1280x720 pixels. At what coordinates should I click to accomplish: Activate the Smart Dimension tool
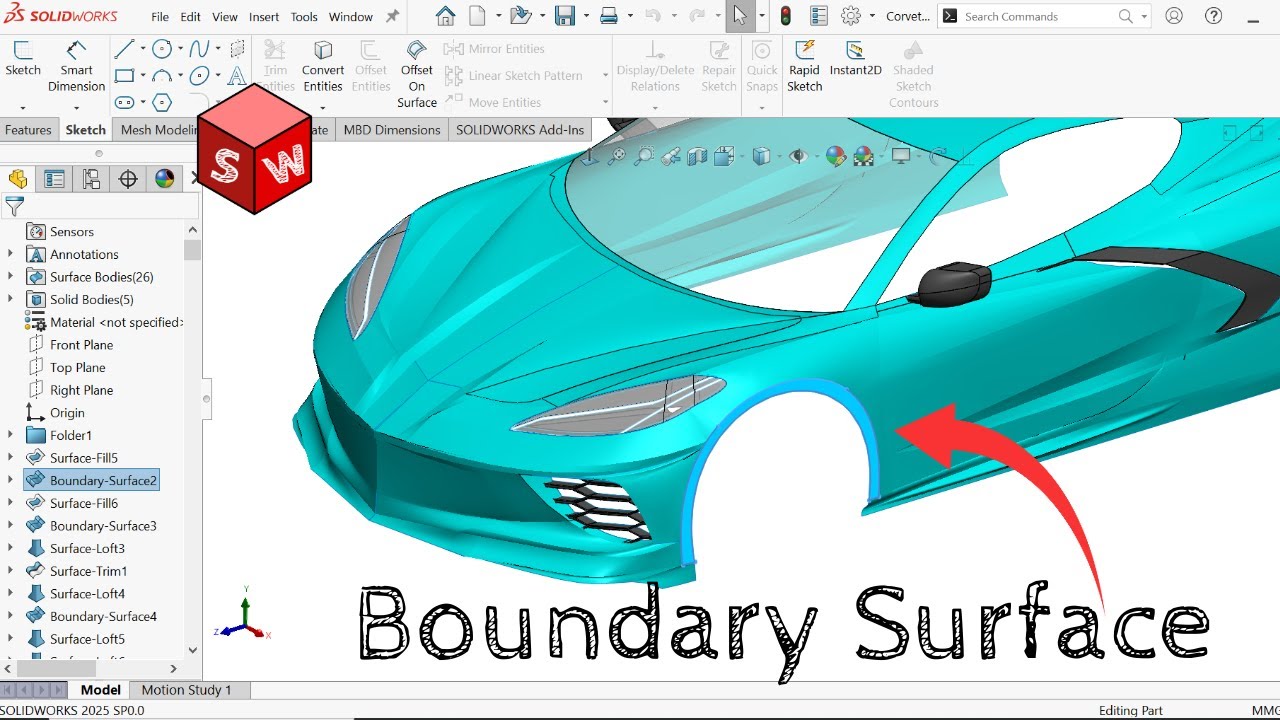(x=76, y=66)
